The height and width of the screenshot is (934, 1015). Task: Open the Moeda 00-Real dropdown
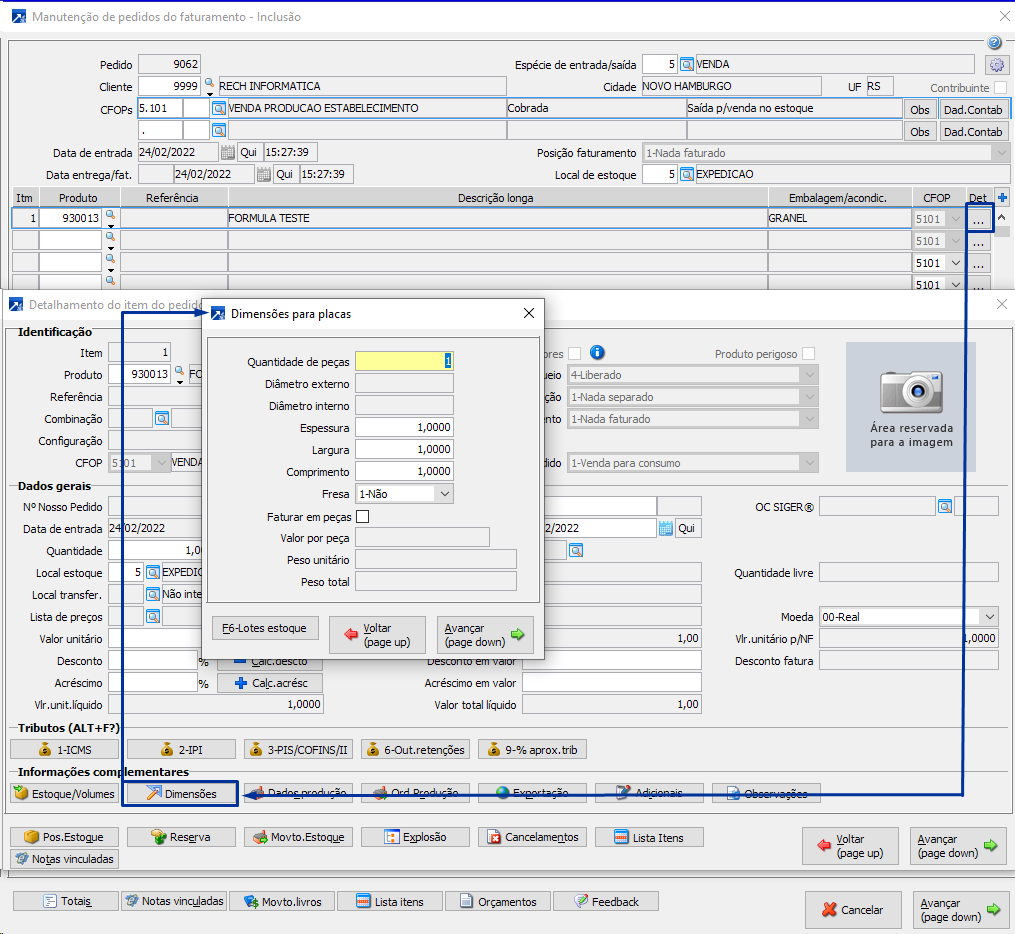point(989,617)
